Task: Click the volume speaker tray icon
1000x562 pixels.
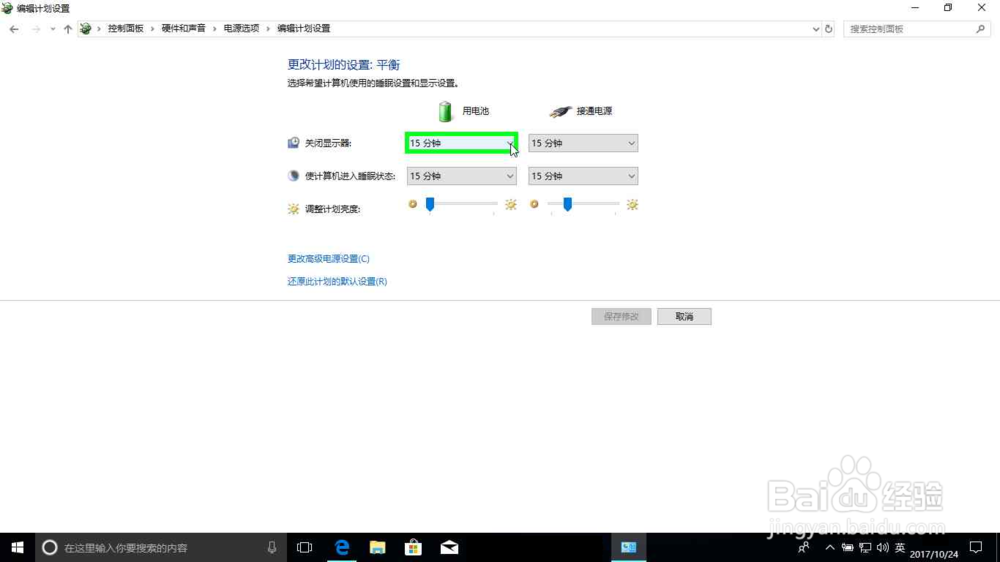Action: click(x=883, y=547)
